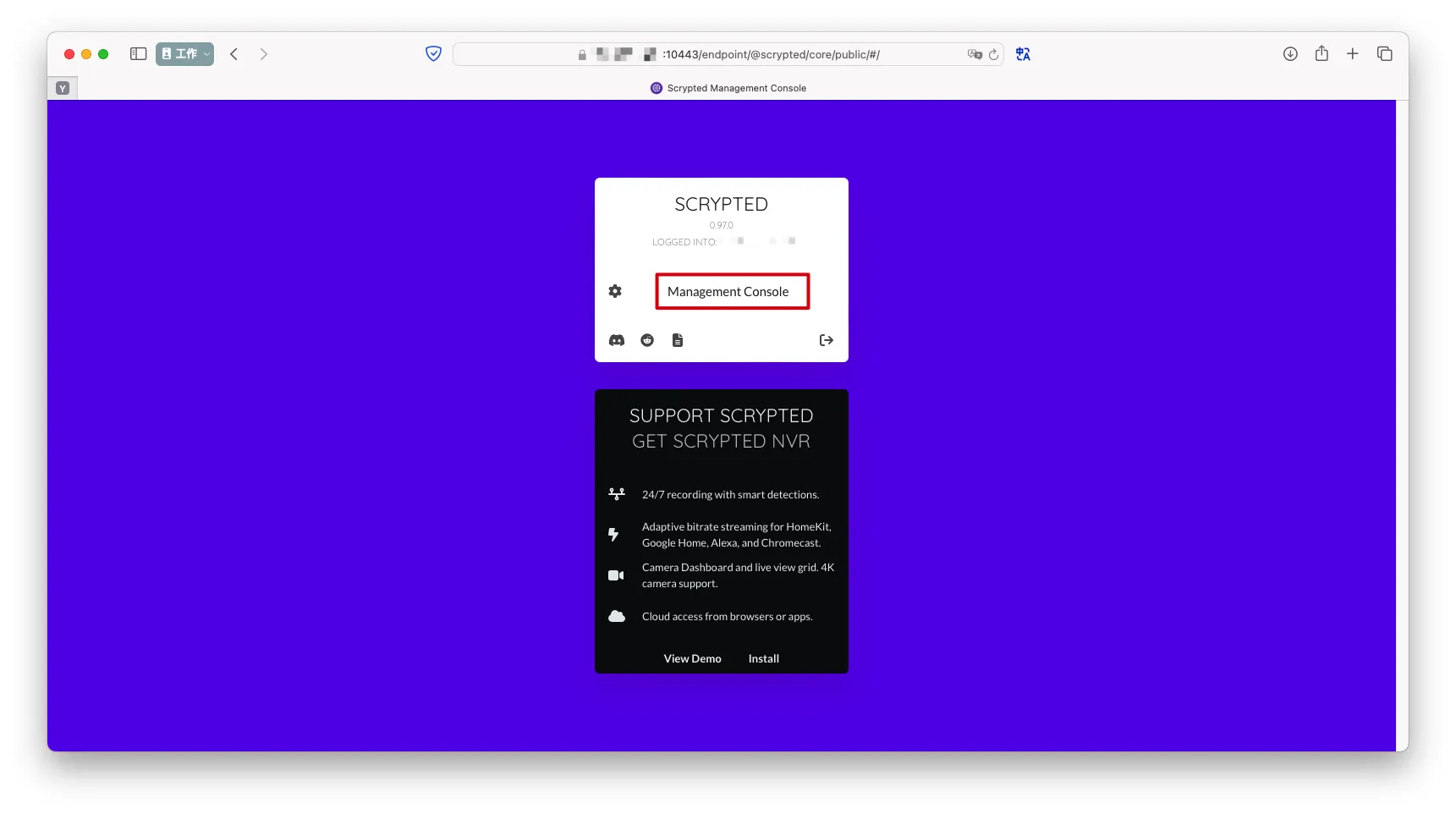Open the Share menu

pos(1321,54)
